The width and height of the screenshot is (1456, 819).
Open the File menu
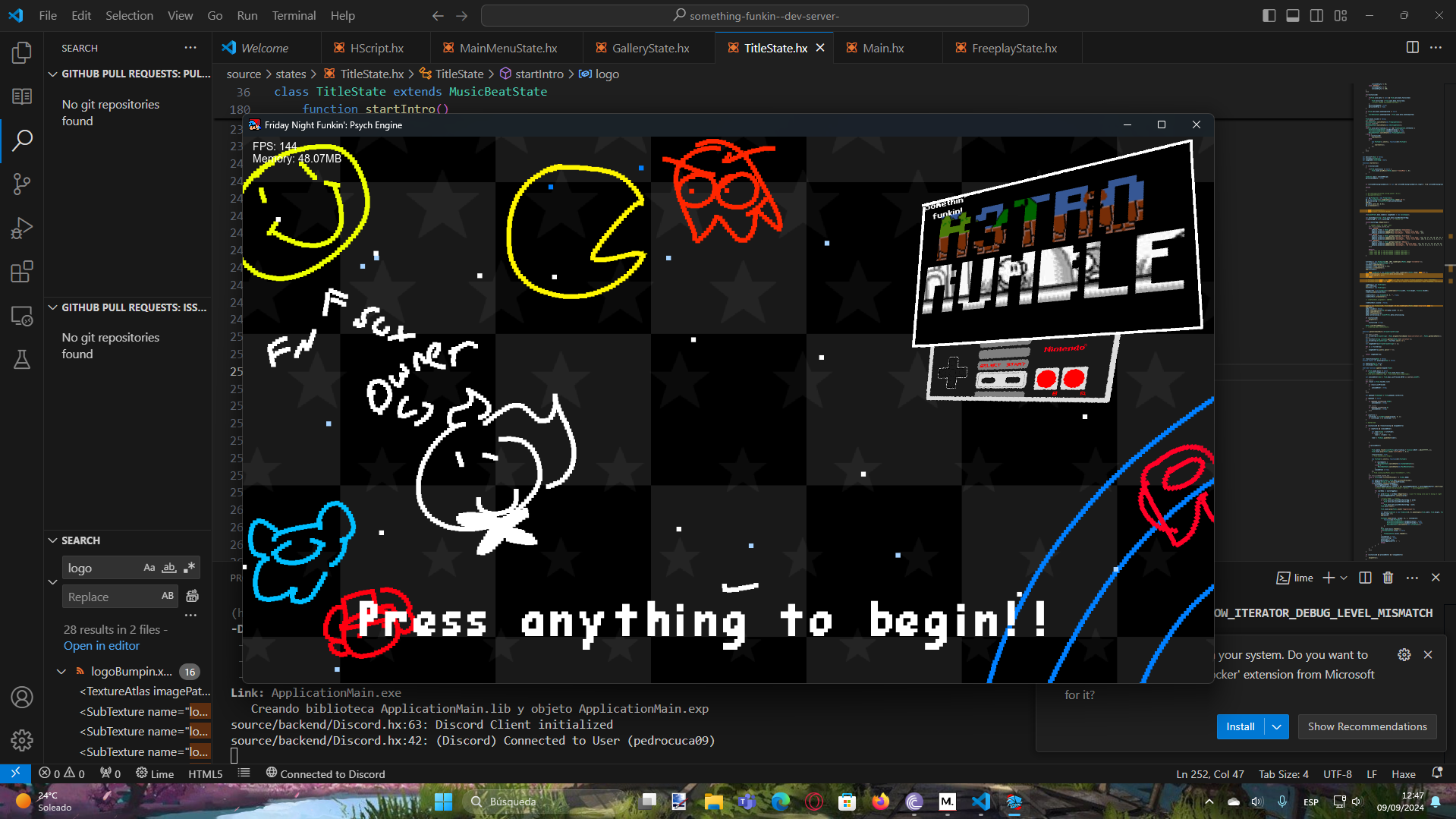pos(48,15)
